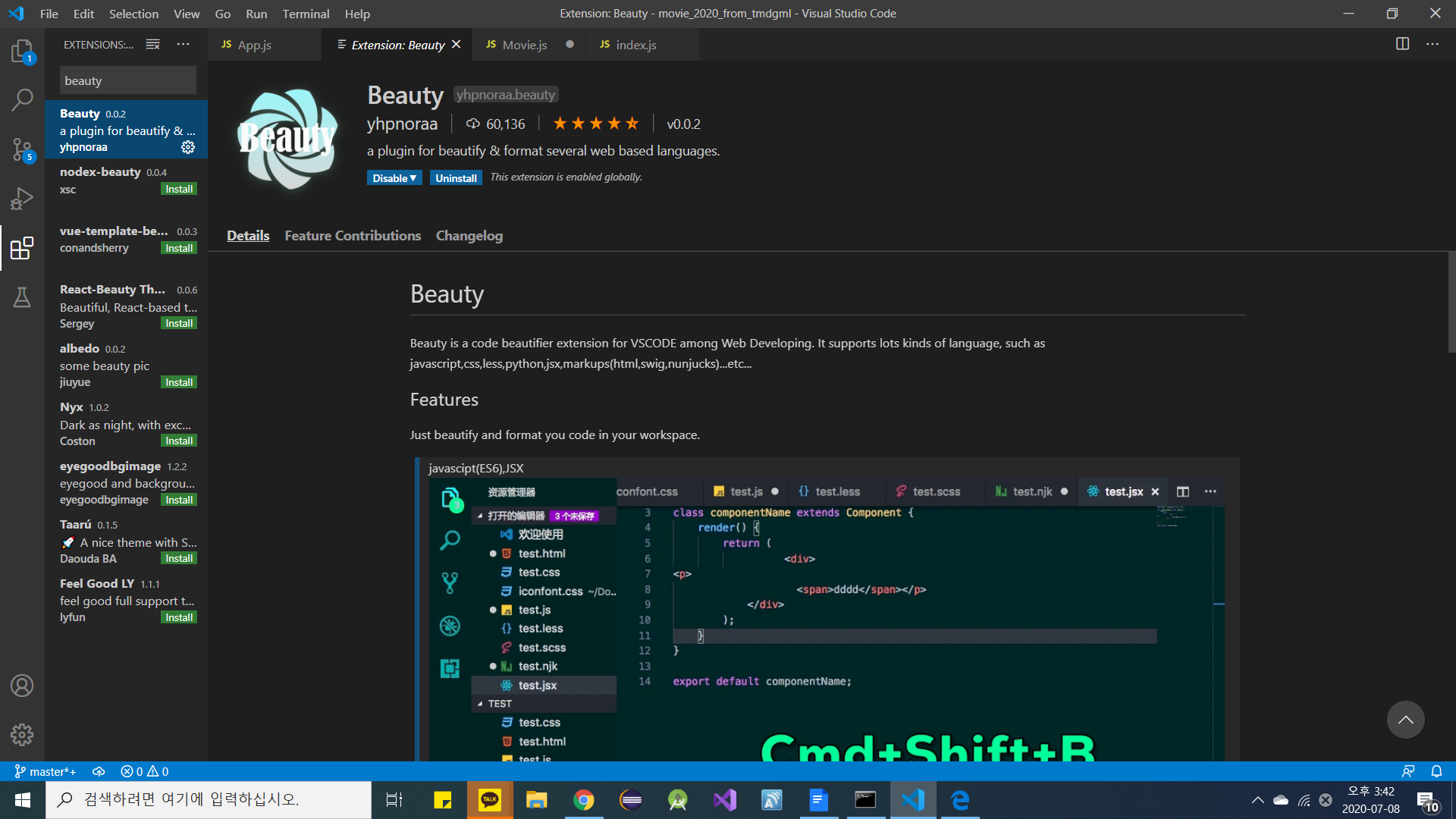
Task: Open the Terminal menu
Action: [306, 14]
